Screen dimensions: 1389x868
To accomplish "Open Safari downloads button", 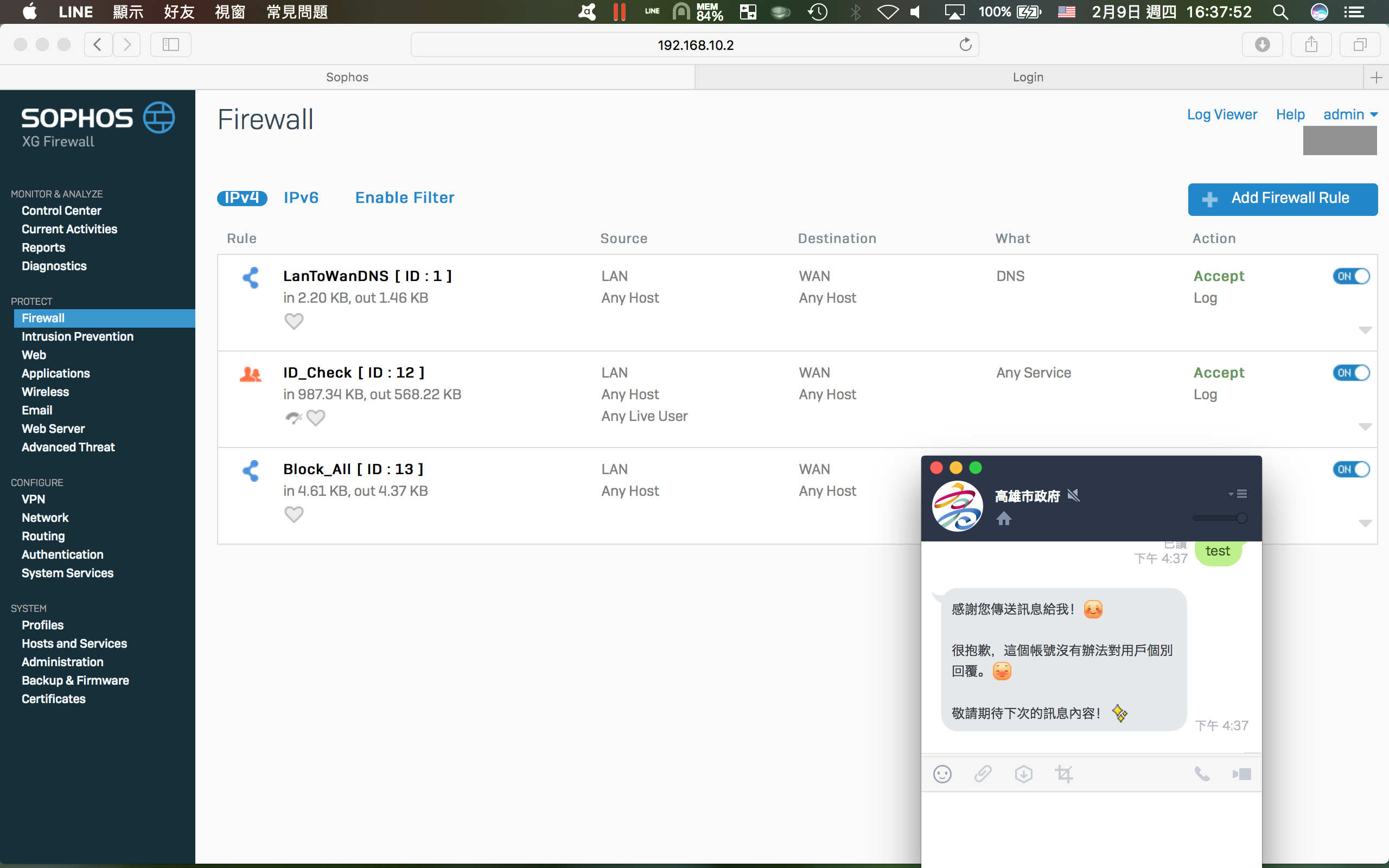I will pos(1262,44).
